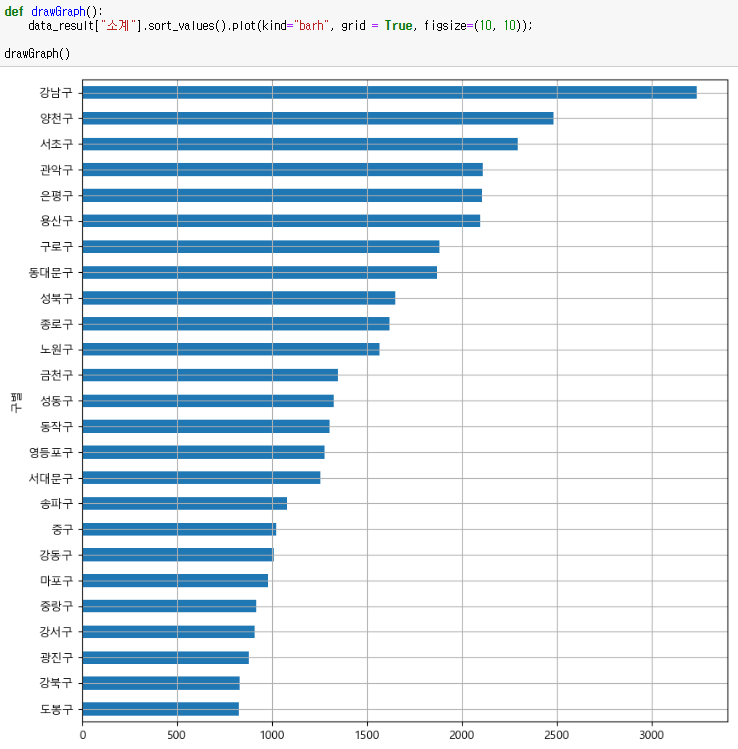Click the drawGraph() call line
The width and height of the screenshot is (738, 749).
tap(37, 53)
